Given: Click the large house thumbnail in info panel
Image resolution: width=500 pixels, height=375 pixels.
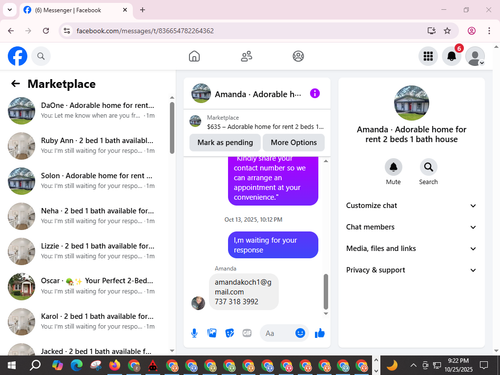Looking at the screenshot, I should click(x=412, y=103).
